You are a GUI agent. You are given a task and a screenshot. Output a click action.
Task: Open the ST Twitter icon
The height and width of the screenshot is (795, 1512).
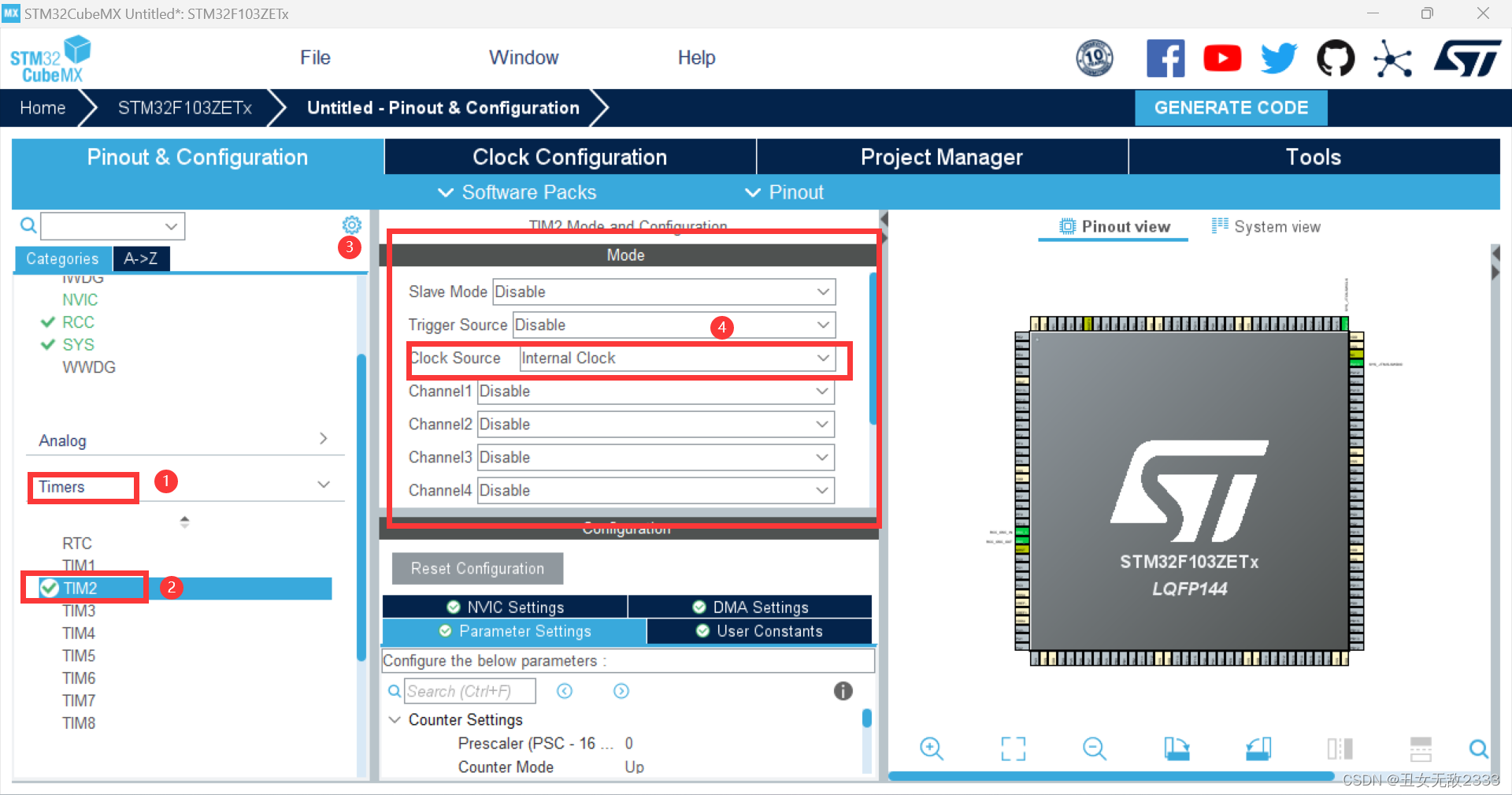tap(1278, 58)
